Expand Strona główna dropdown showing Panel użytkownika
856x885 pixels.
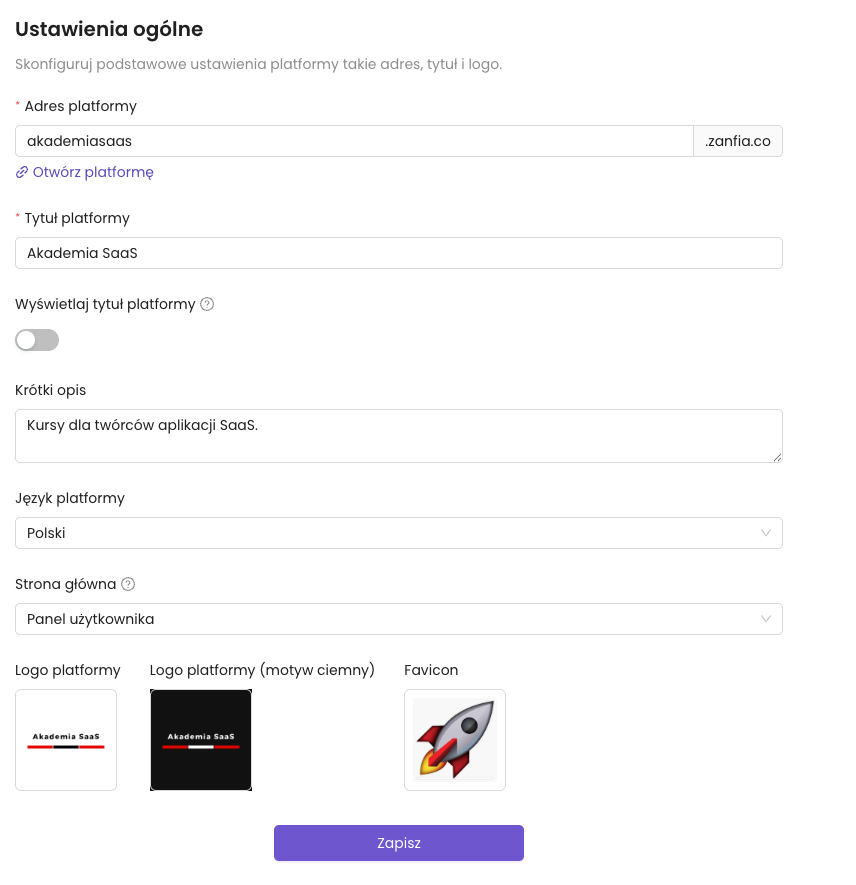coord(398,619)
